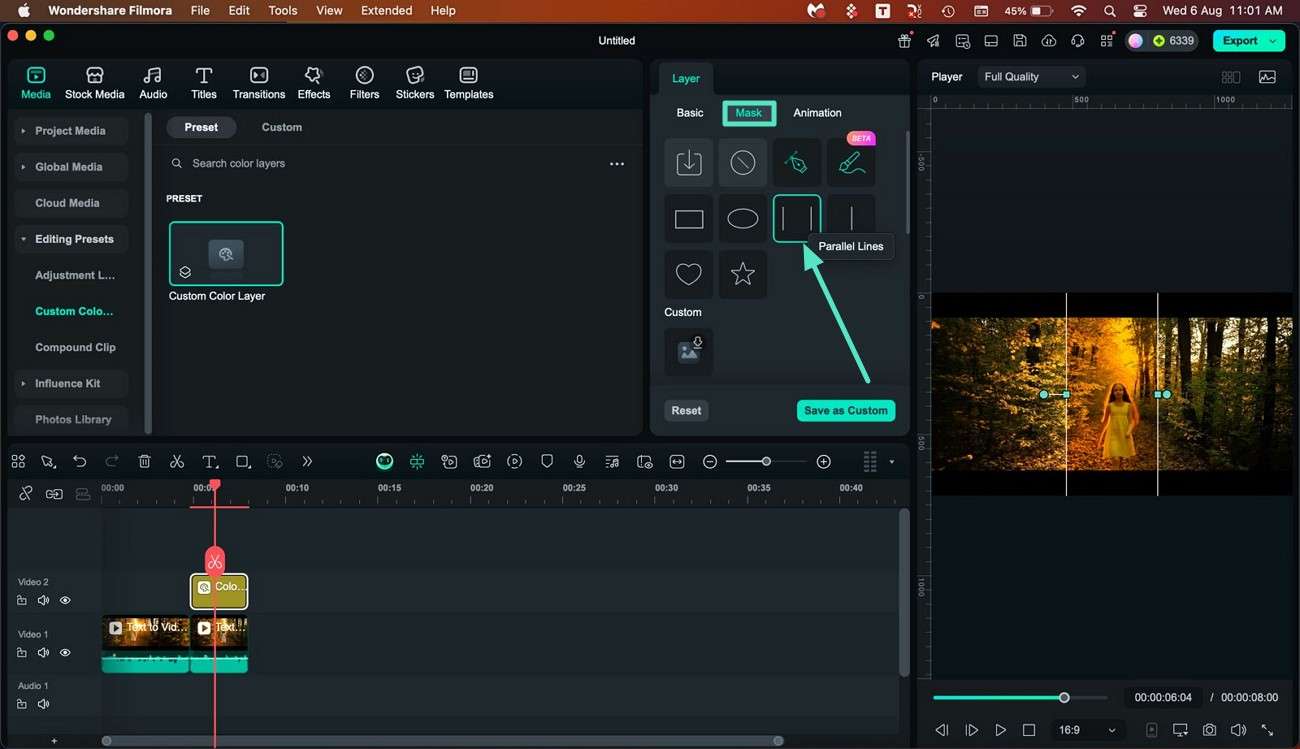Viewport: 1300px width, 749px height.
Task: Click the Reset button in Mask panel
Action: click(x=686, y=410)
